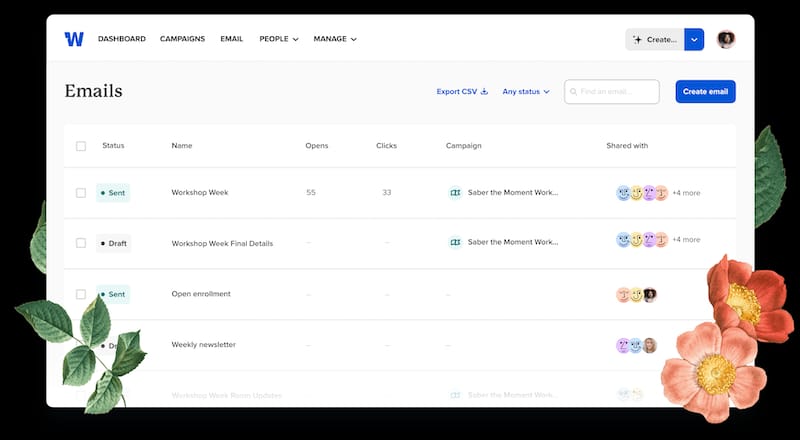Click shared avatars in Open enrollment row
Viewport: 800px width, 440px height.
[636, 294]
